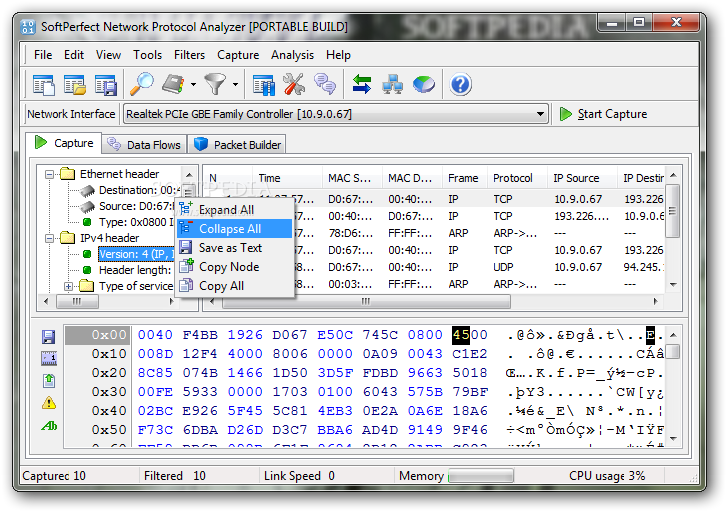Screen dimensions: 727x512
Task: Open the View menu
Action: point(108,55)
